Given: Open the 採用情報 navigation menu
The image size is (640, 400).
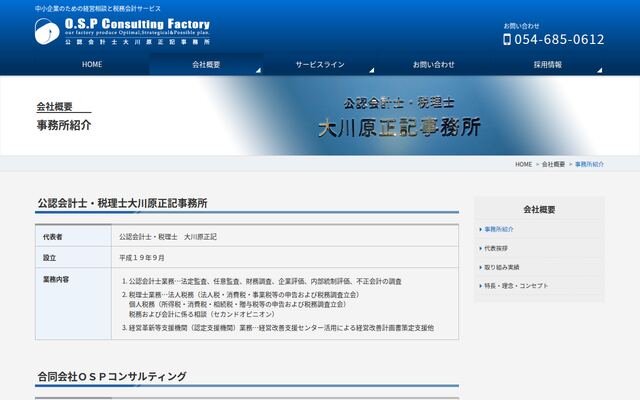Looking at the screenshot, I should (548, 64).
